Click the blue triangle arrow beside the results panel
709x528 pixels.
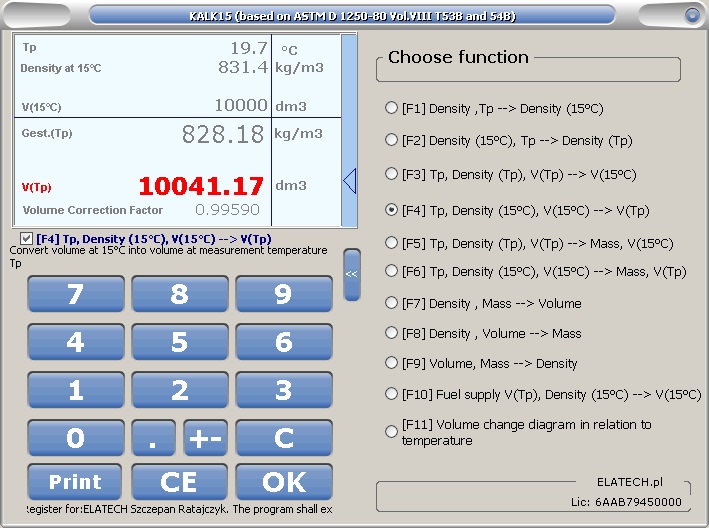coord(350,181)
